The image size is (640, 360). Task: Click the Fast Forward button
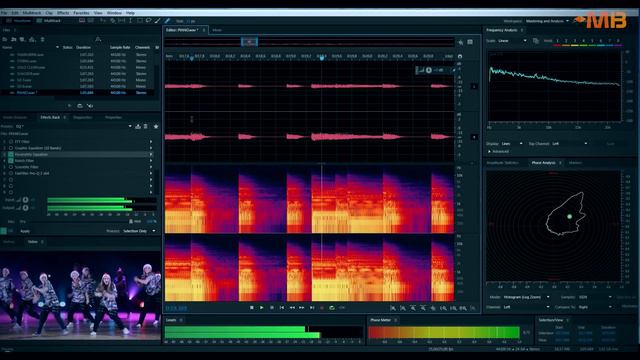click(302, 308)
